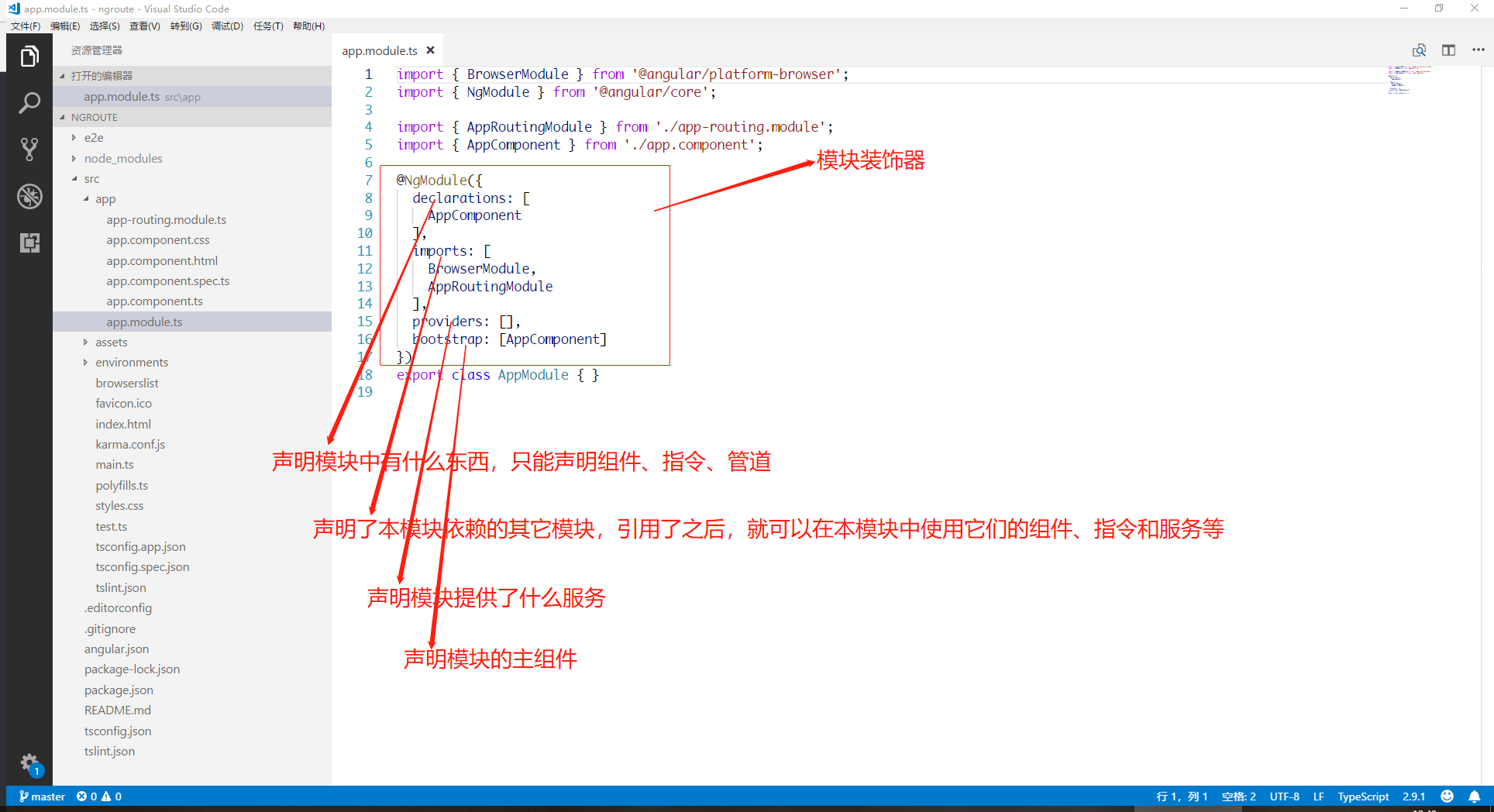The height and width of the screenshot is (812, 1494).
Task: Click the Open Changes editor icon
Action: click(x=1419, y=50)
